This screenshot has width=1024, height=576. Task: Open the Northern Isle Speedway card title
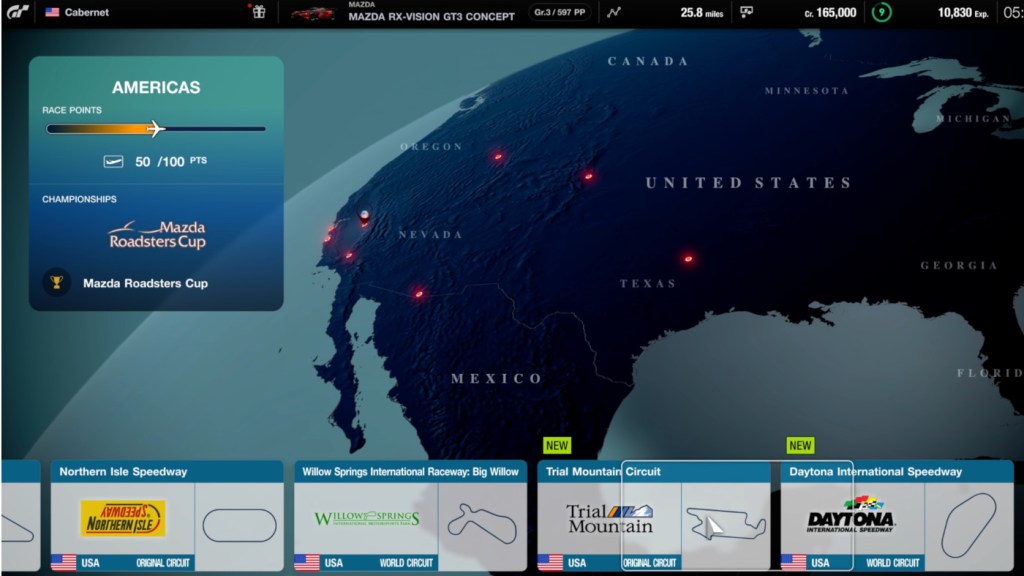[x=123, y=472]
